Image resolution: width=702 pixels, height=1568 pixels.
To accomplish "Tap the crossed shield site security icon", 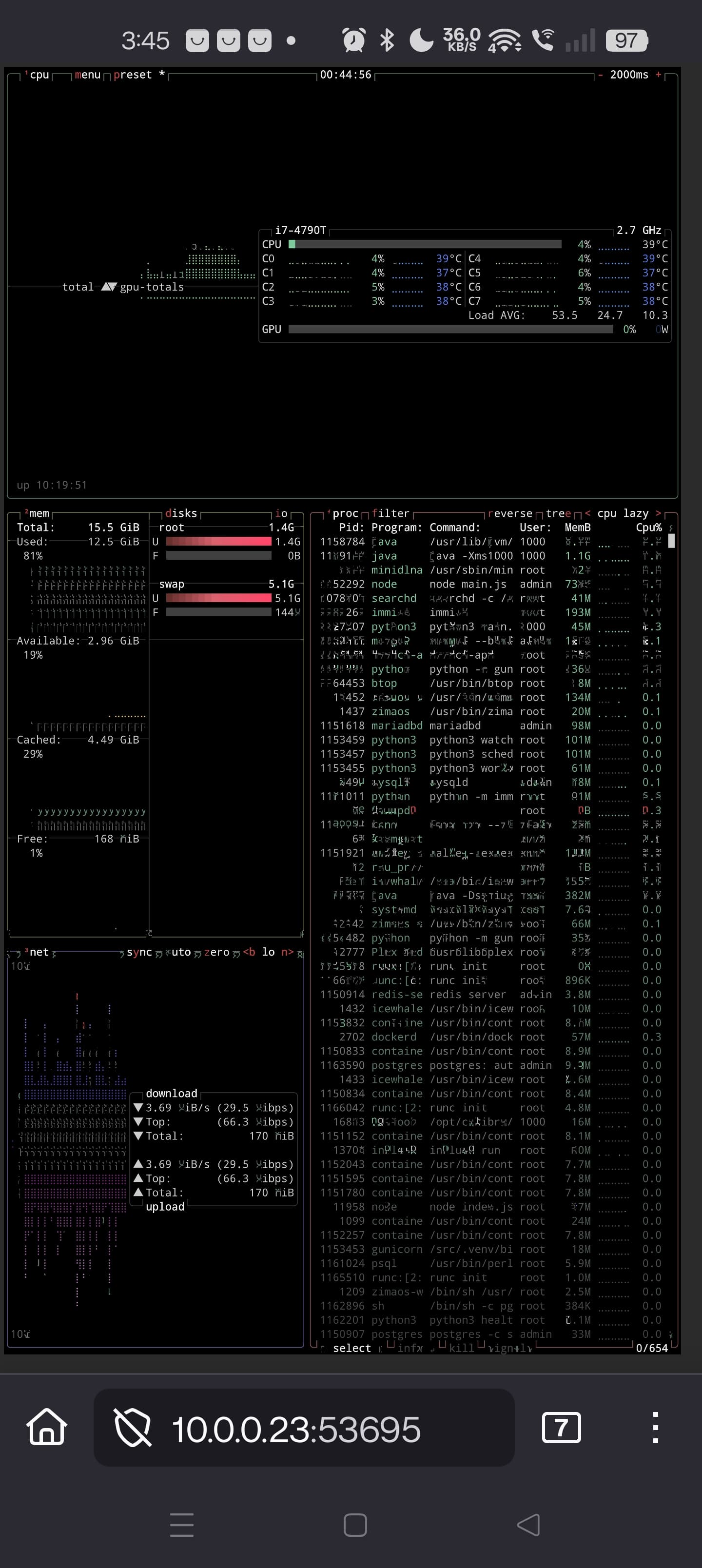I will 133,1428.
